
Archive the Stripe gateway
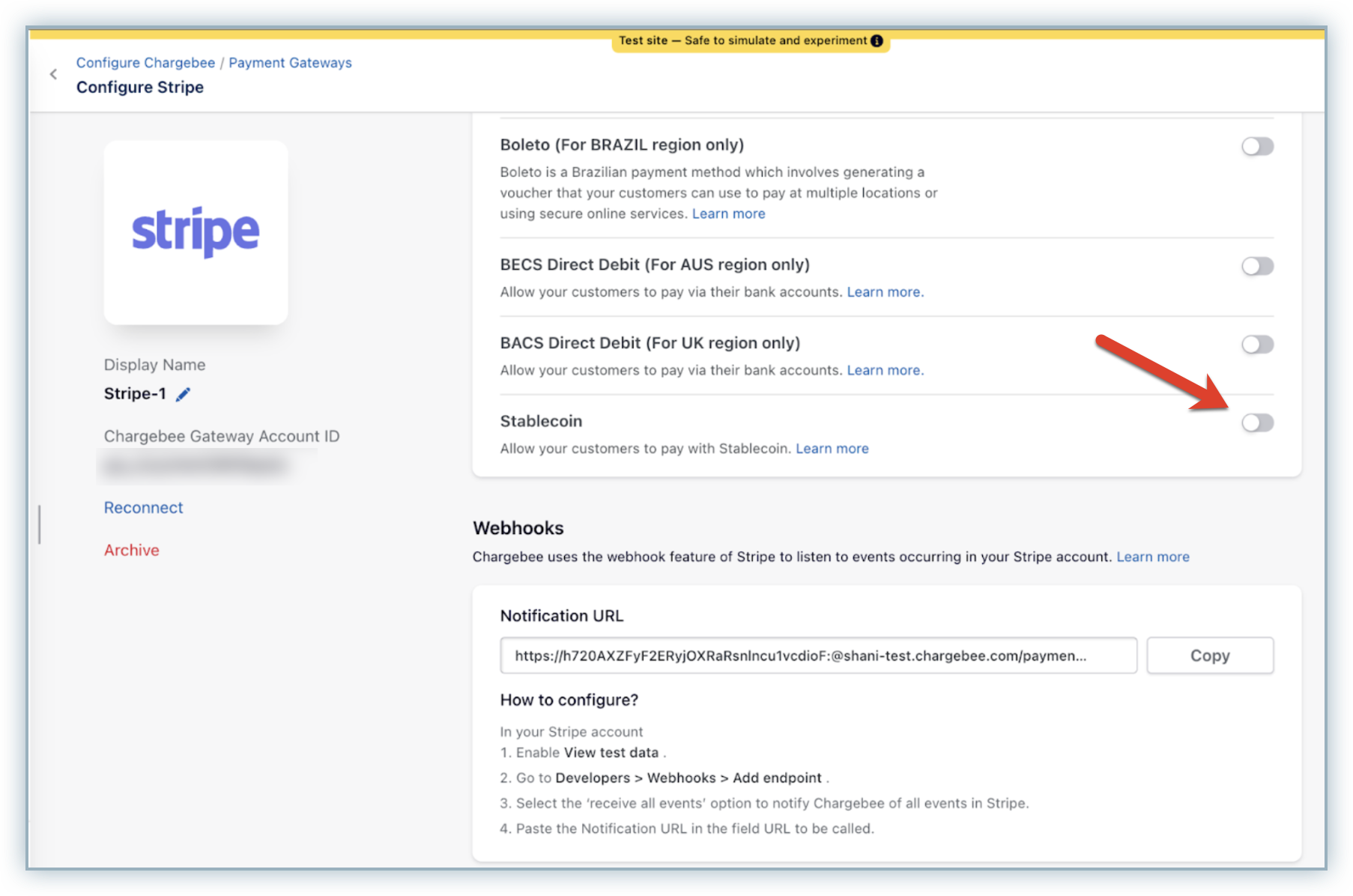click(x=131, y=550)
